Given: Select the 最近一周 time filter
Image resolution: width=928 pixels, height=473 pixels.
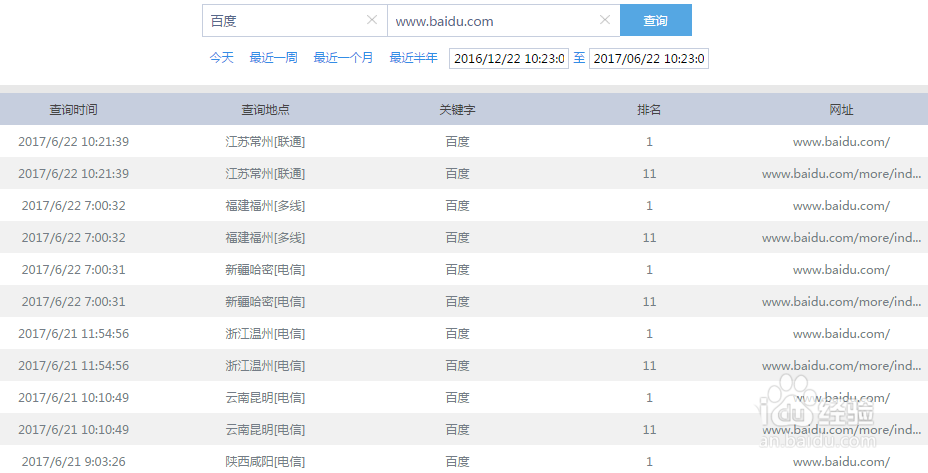Looking at the screenshot, I should 273,58.
